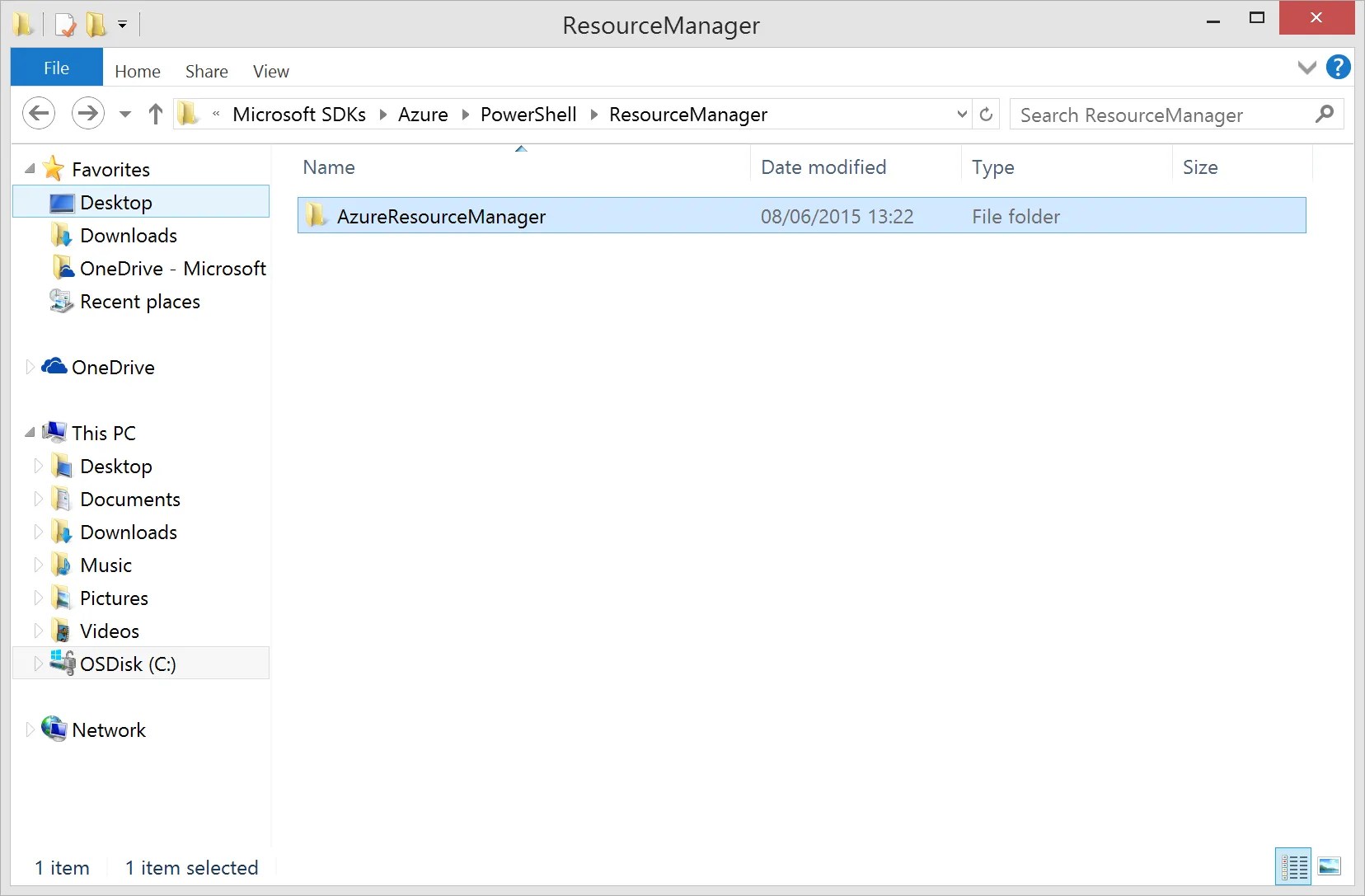Click the Properties icon in quick access toolbar
The height and width of the screenshot is (896, 1365).
point(64,25)
